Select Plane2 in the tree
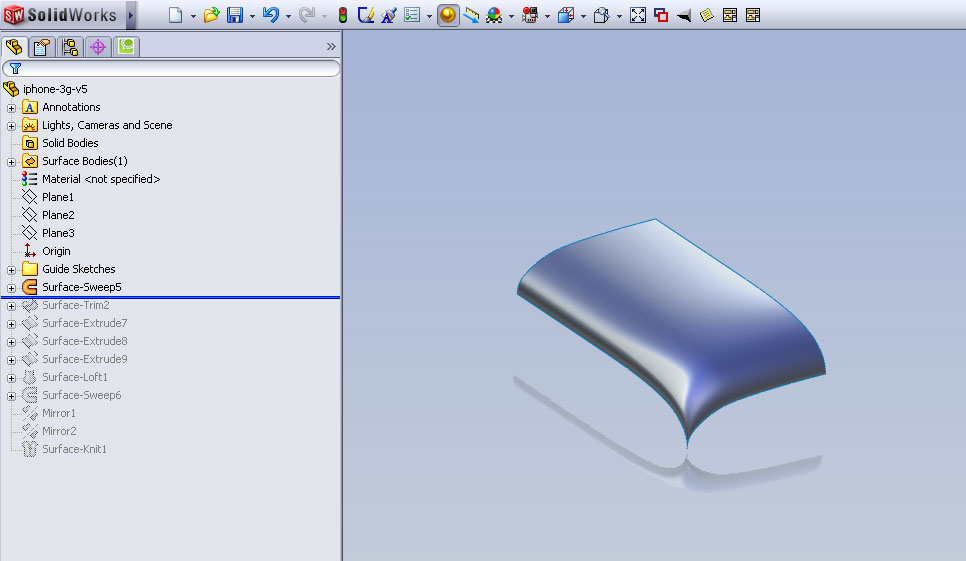This screenshot has height=561, width=966. [58, 215]
